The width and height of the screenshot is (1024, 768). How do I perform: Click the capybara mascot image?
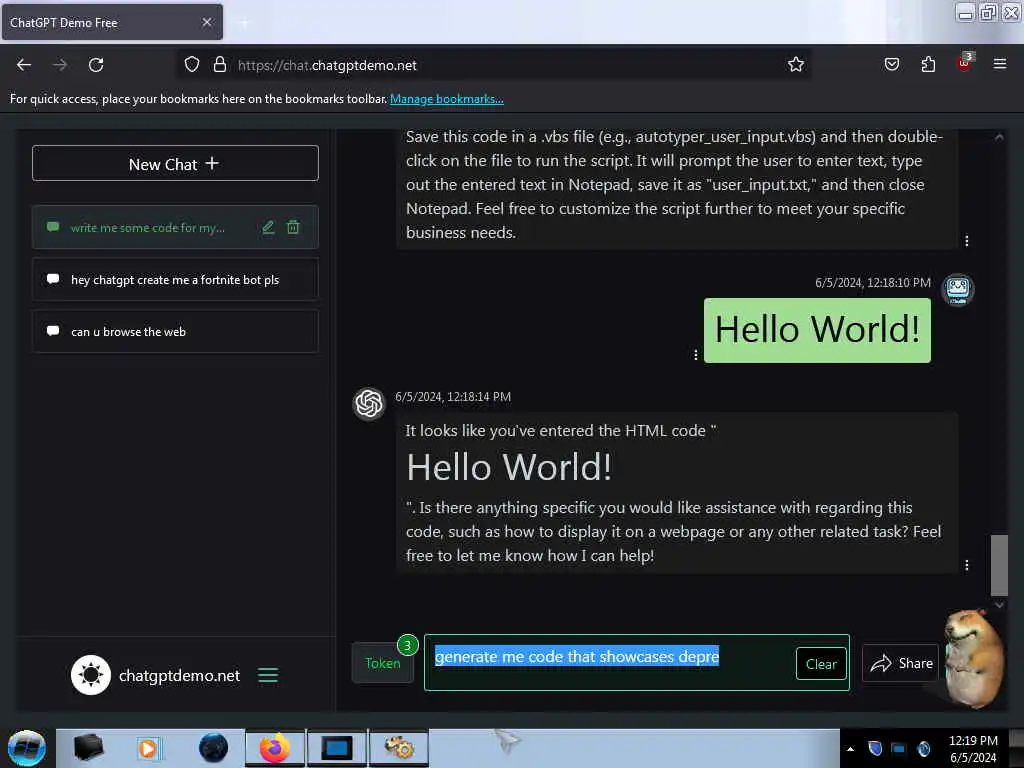click(x=976, y=658)
